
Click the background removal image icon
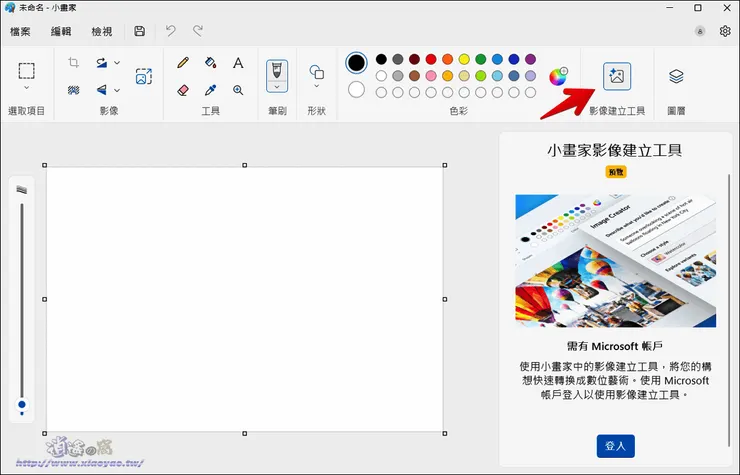tap(73, 90)
